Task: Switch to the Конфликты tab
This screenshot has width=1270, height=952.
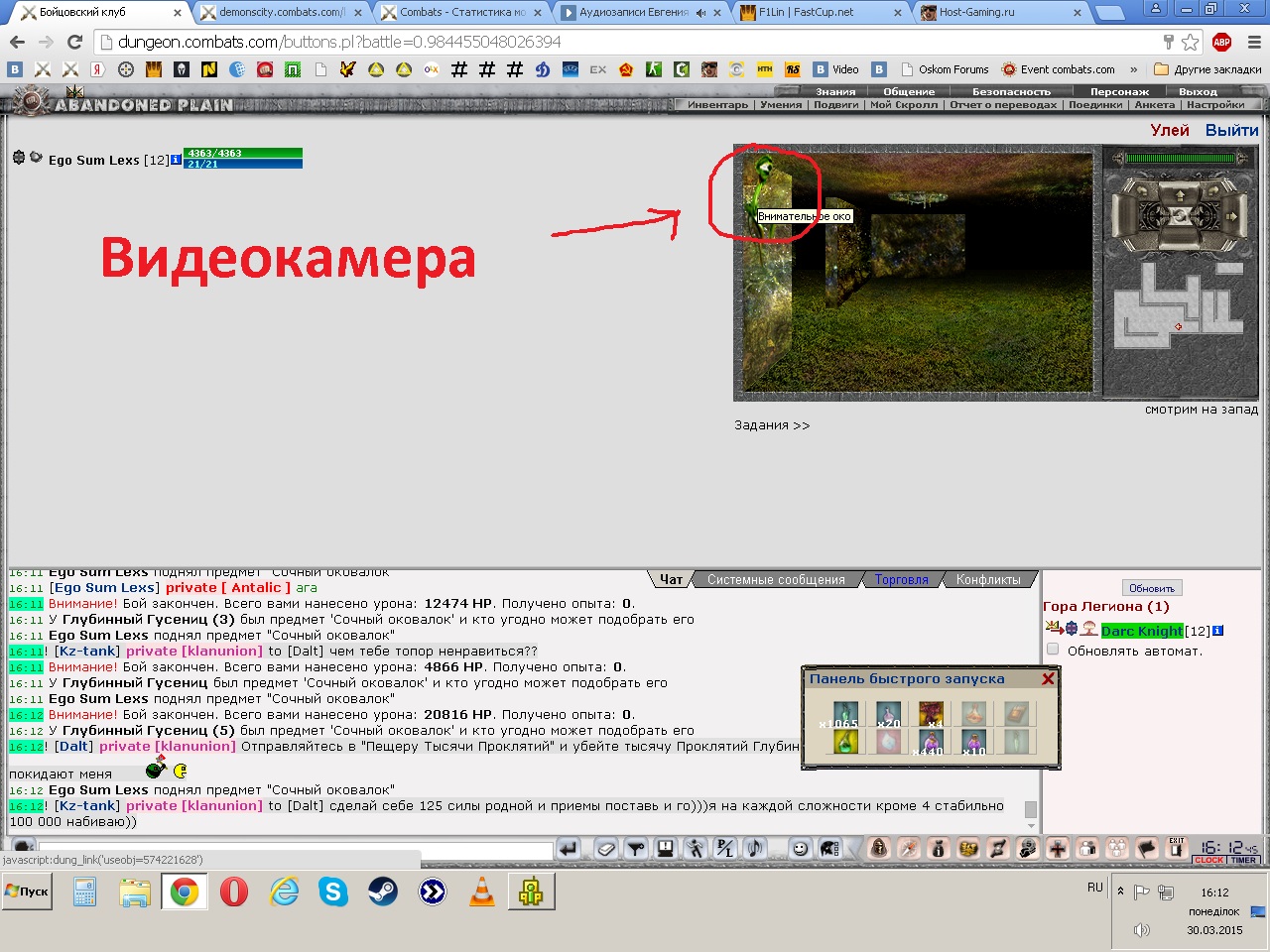Action: point(988,579)
